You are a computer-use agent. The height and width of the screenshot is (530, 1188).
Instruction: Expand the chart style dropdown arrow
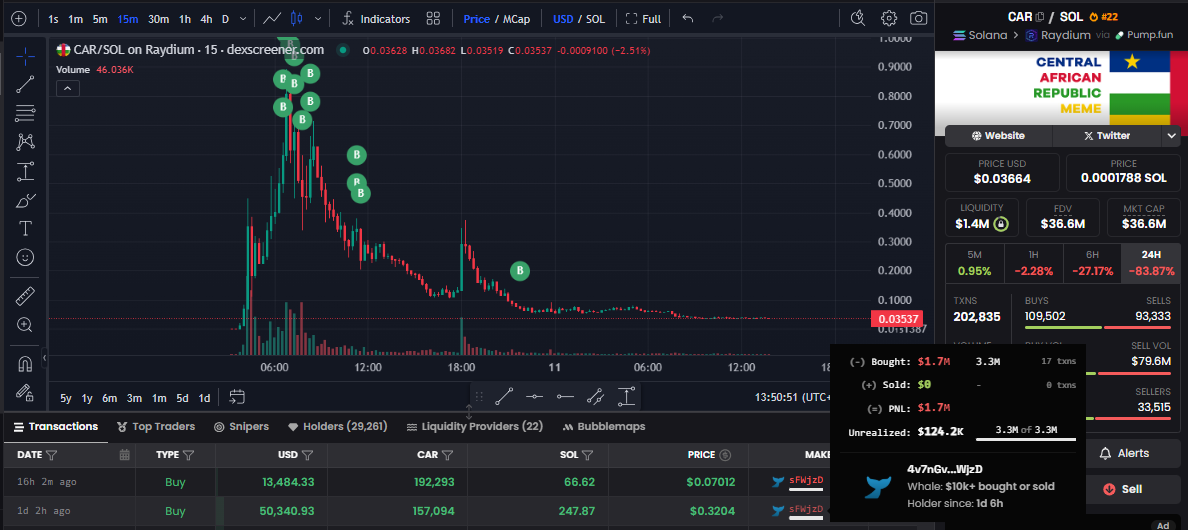(x=317, y=19)
